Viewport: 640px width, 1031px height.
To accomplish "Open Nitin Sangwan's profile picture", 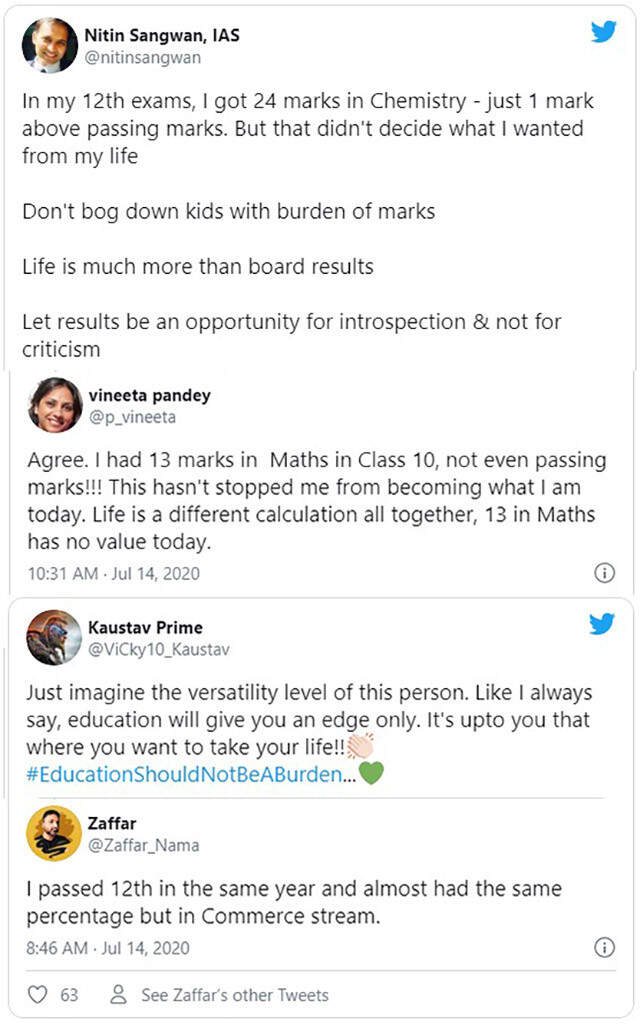I will click(50, 45).
